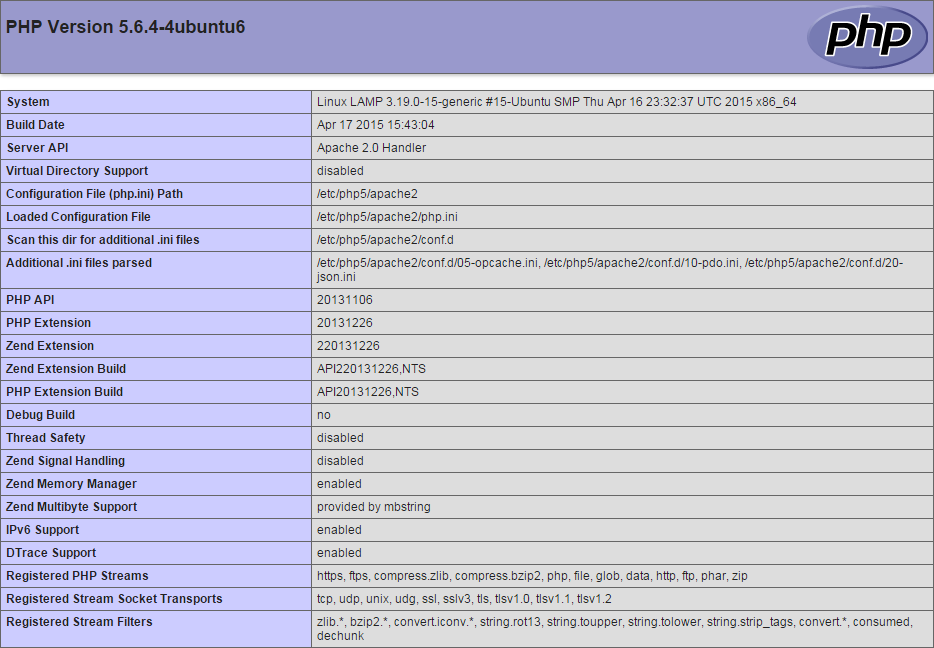Click the "Registered Stream Socket Transports" label

114,599
